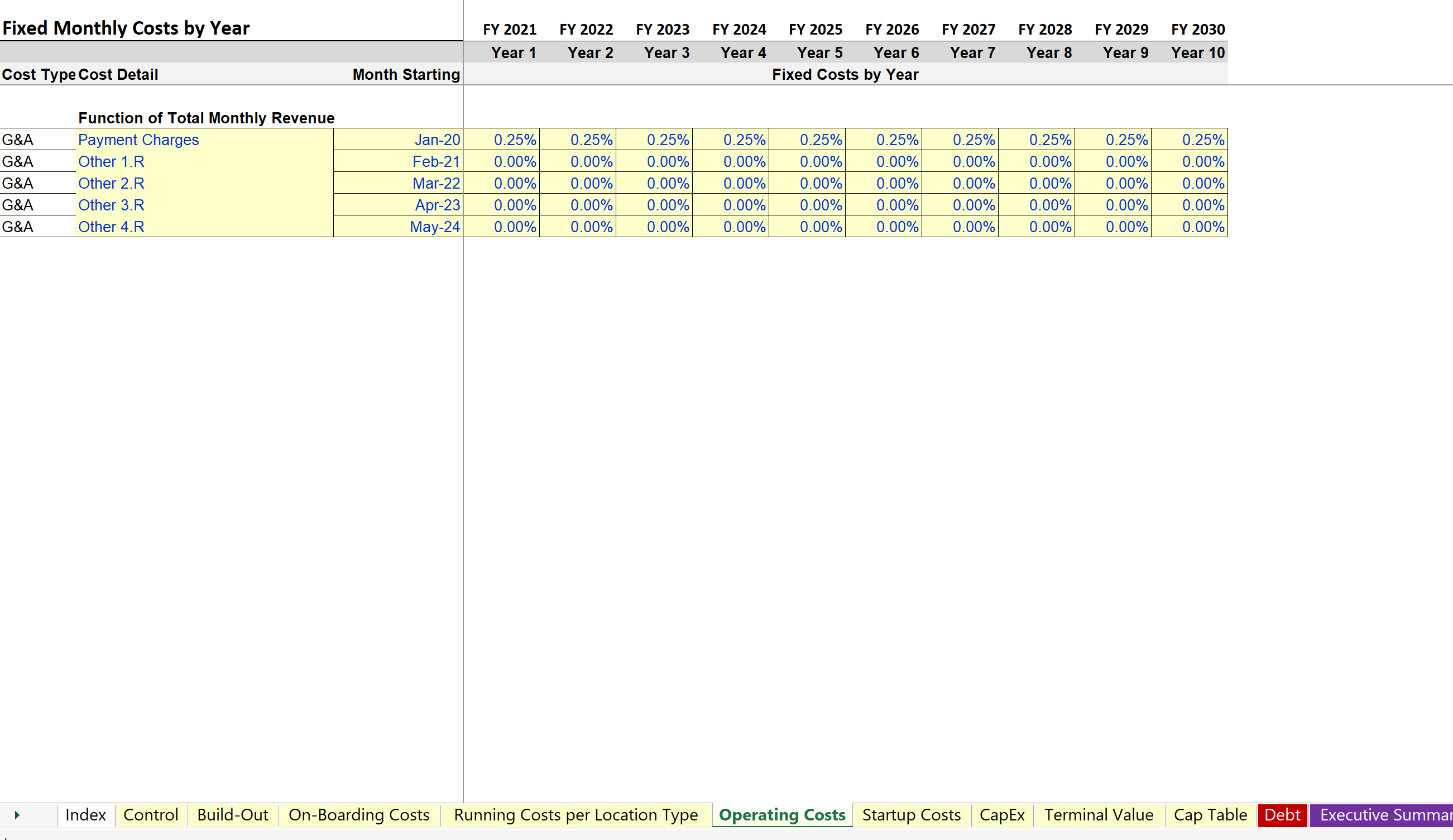Click the May-24 month starting cell
1453x840 pixels.
pos(398,227)
